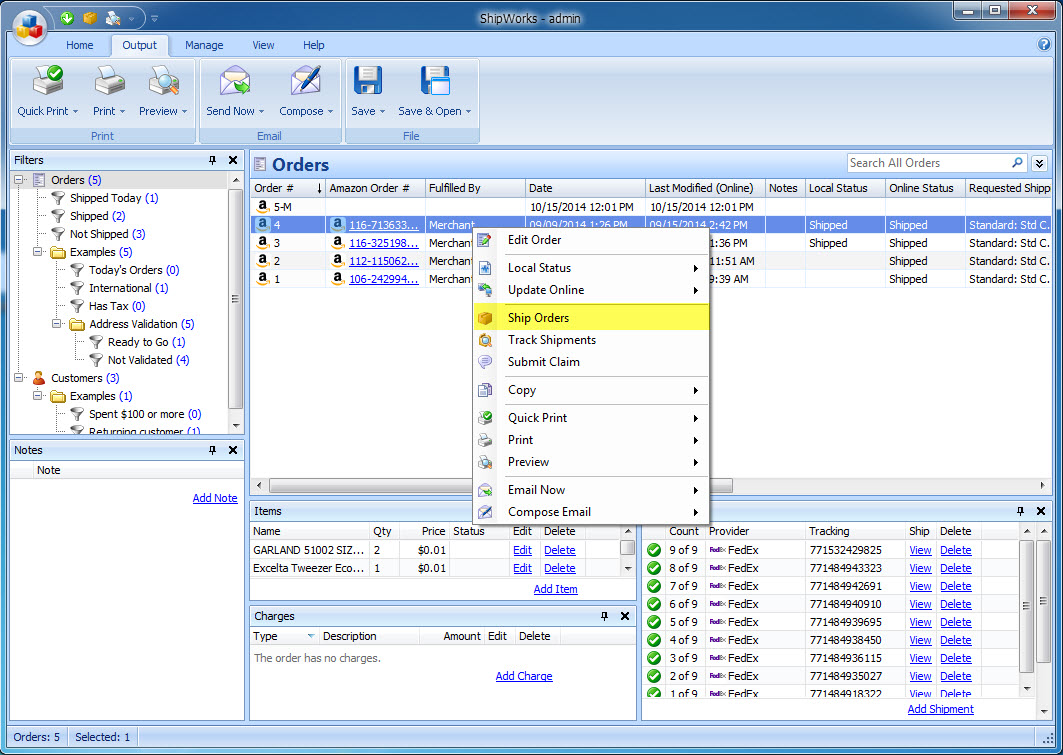Select Submit Claim menu entry

pyautogui.click(x=591, y=362)
